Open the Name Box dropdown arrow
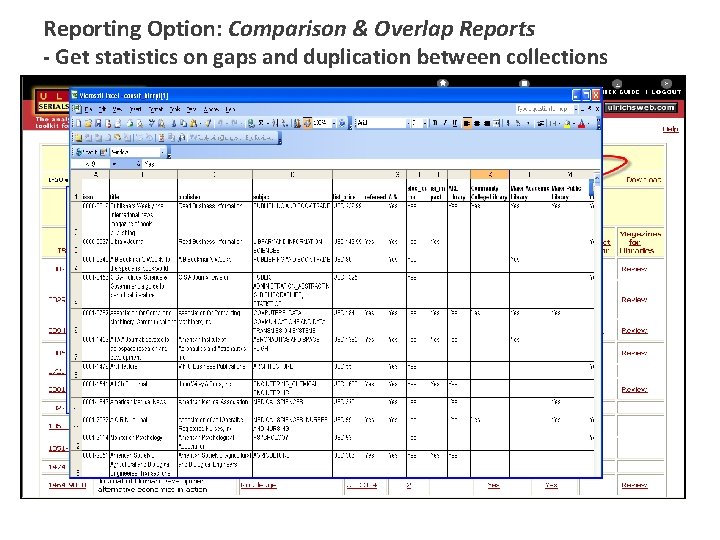 114,163
